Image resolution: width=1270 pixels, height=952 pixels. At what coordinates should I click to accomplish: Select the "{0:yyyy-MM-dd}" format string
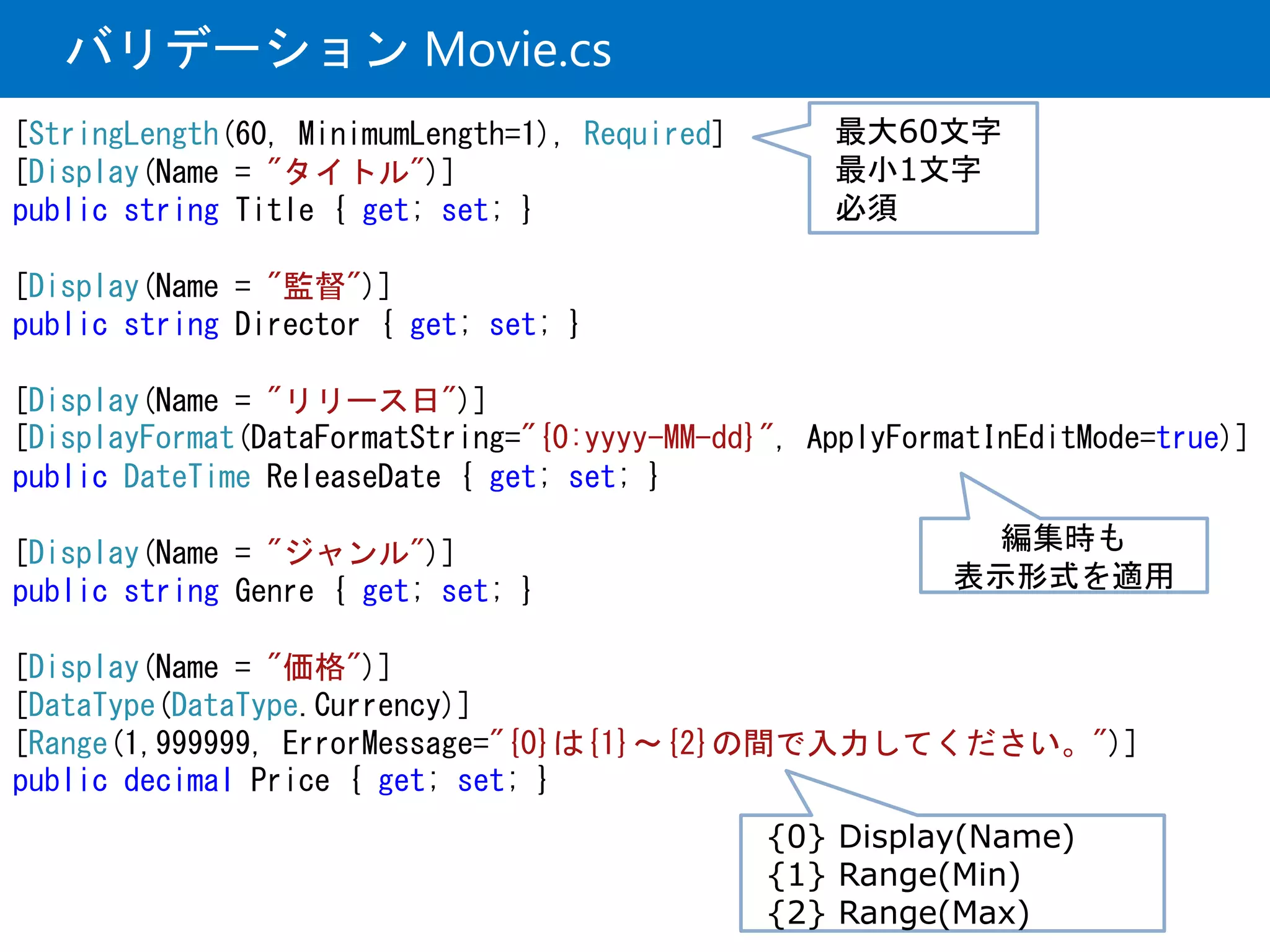(648, 438)
